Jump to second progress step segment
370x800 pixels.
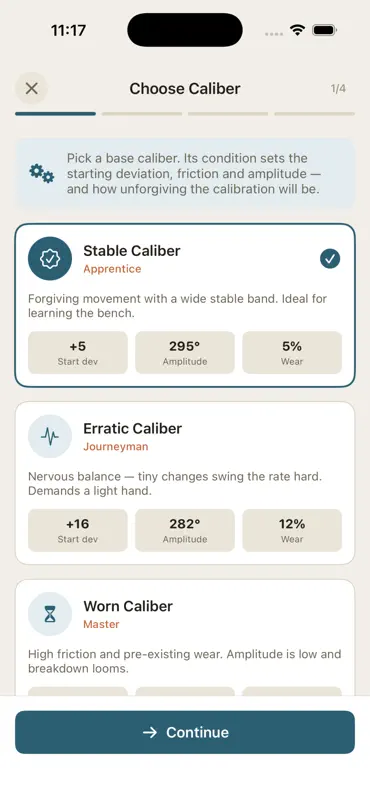pos(142,114)
